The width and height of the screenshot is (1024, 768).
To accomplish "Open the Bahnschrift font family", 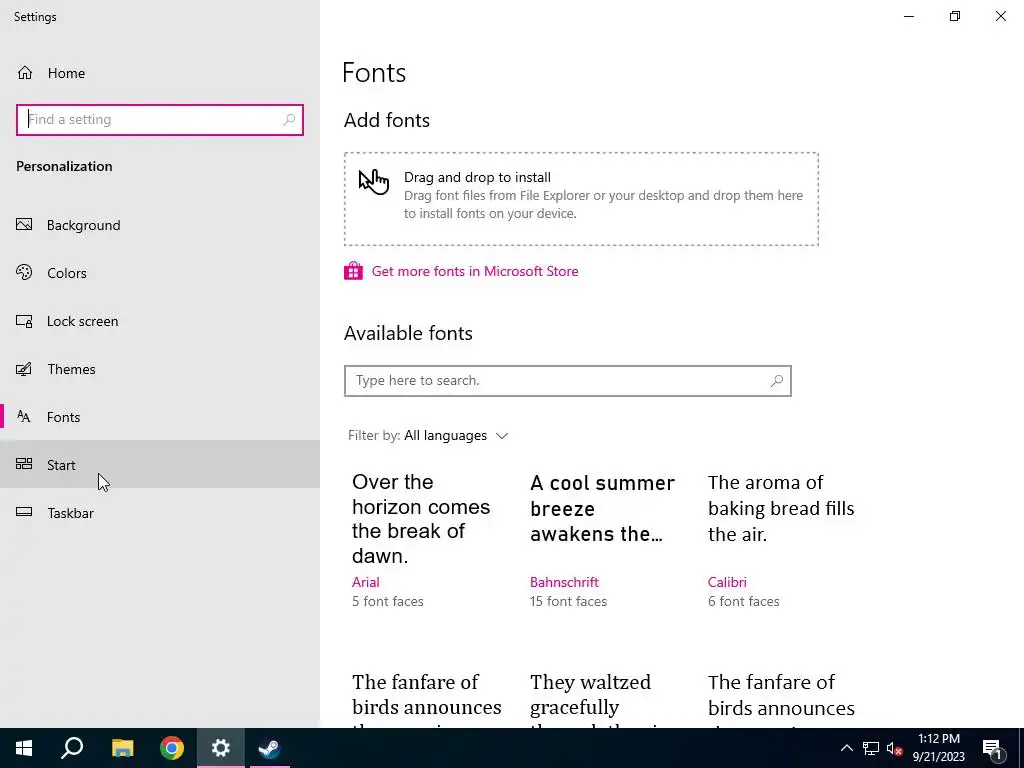I will 564,582.
